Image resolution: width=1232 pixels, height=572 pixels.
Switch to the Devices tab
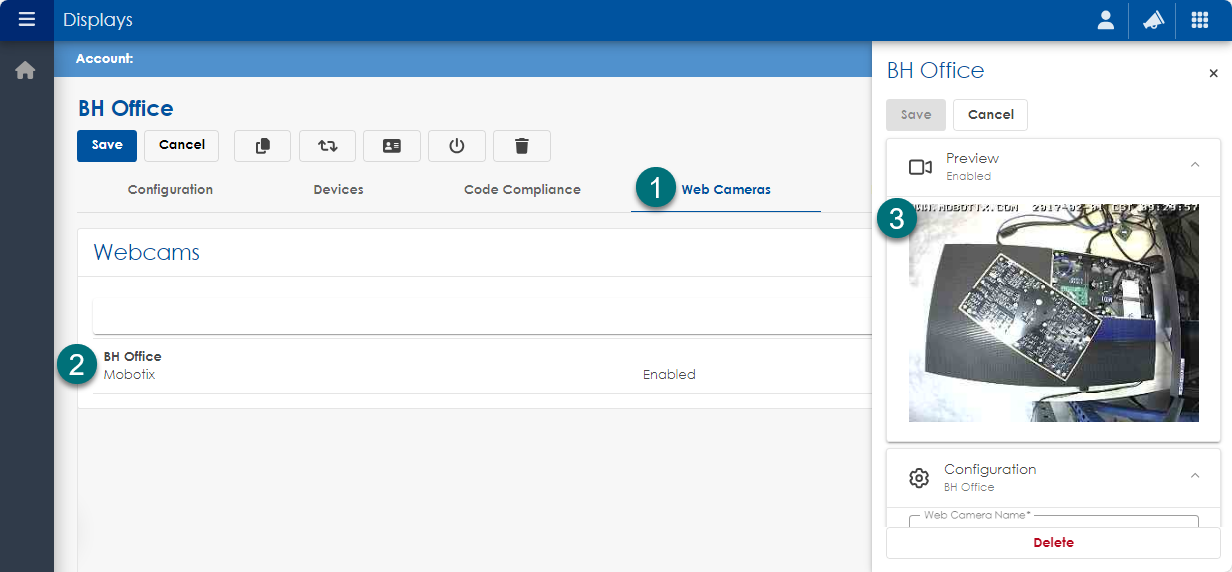click(x=338, y=190)
